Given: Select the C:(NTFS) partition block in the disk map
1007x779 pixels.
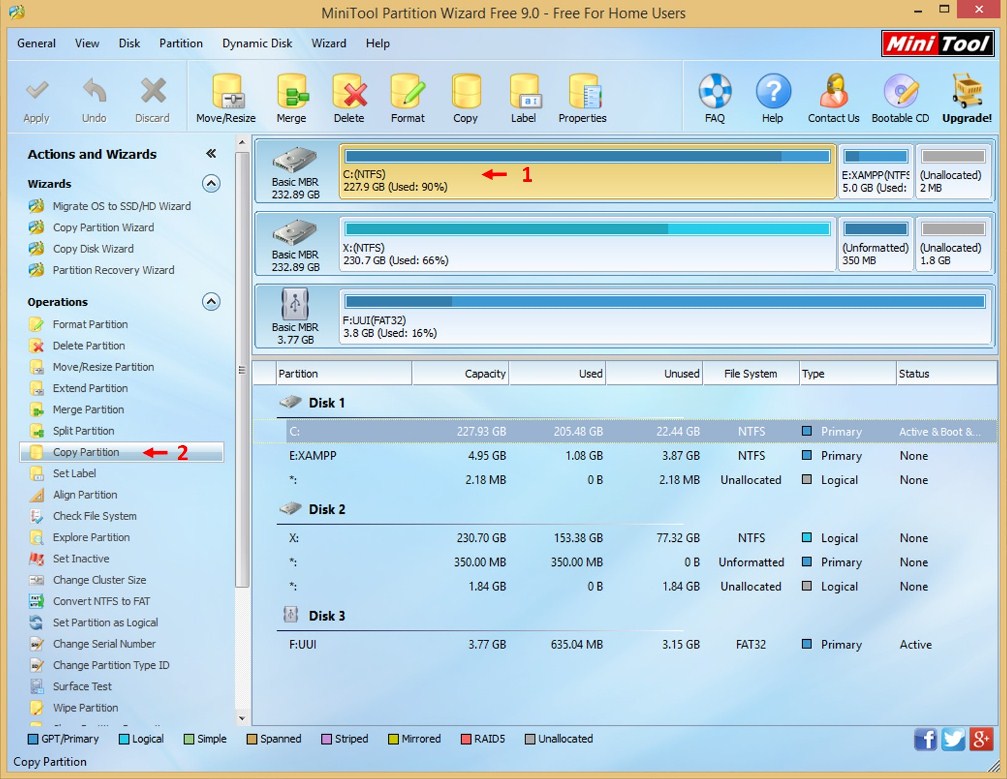Looking at the screenshot, I should tap(587, 171).
